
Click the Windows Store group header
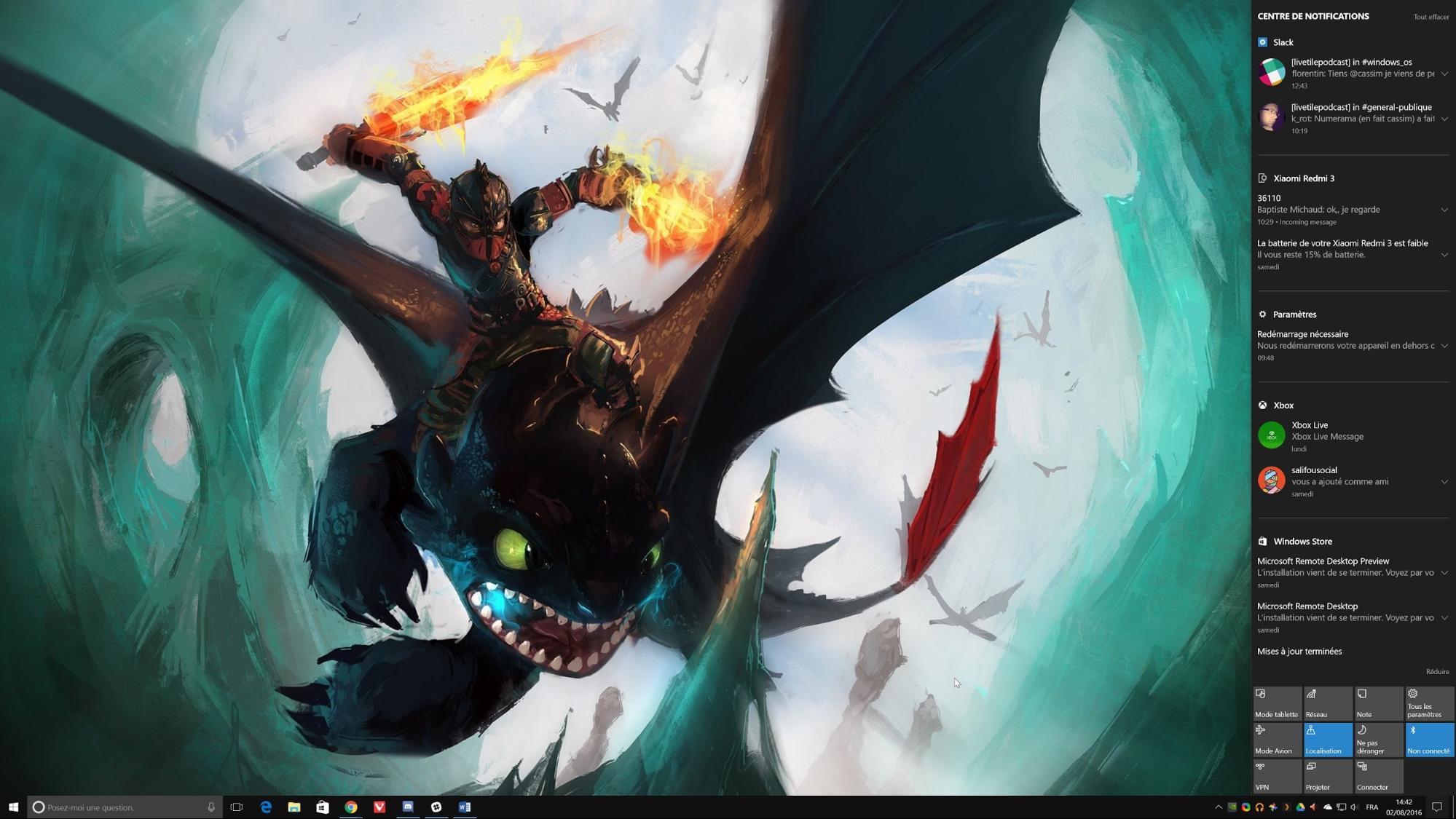click(x=1296, y=542)
